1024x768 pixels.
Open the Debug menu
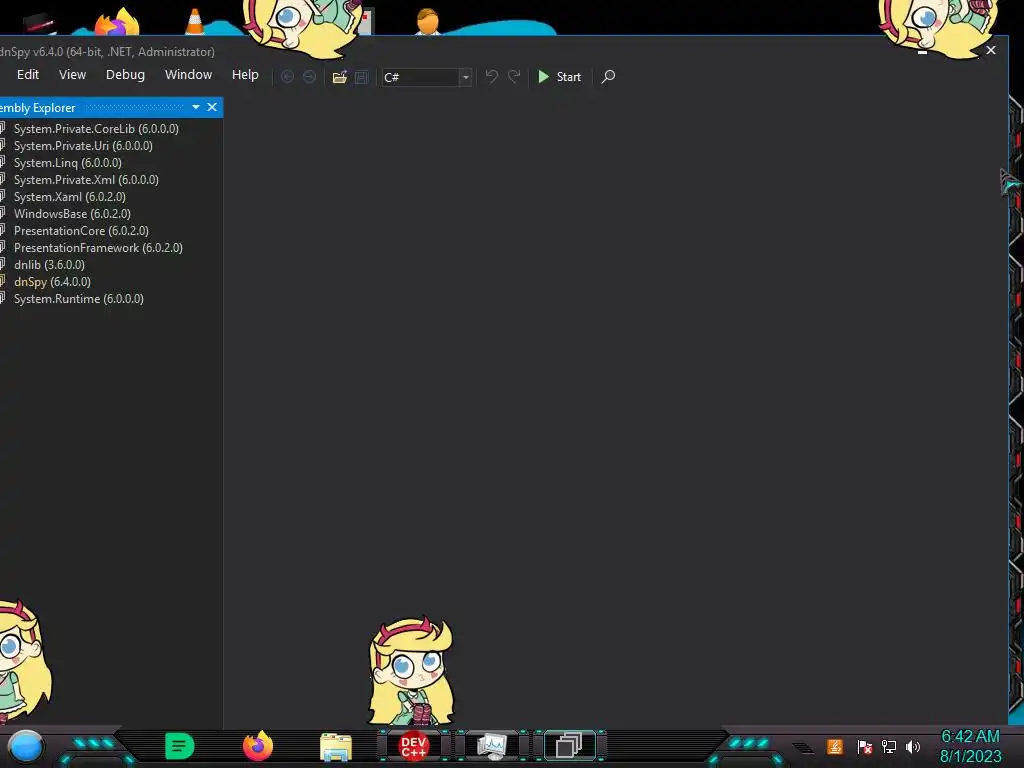coord(125,74)
